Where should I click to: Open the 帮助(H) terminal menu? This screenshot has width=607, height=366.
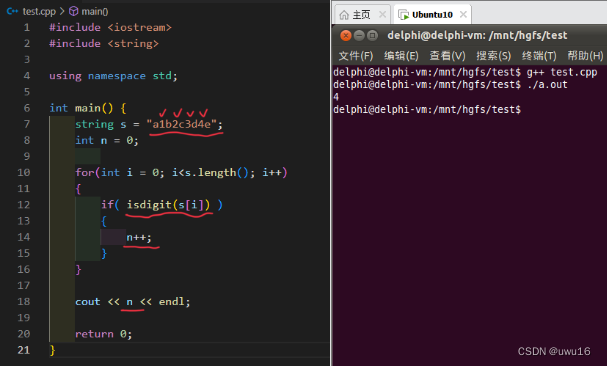click(585, 56)
